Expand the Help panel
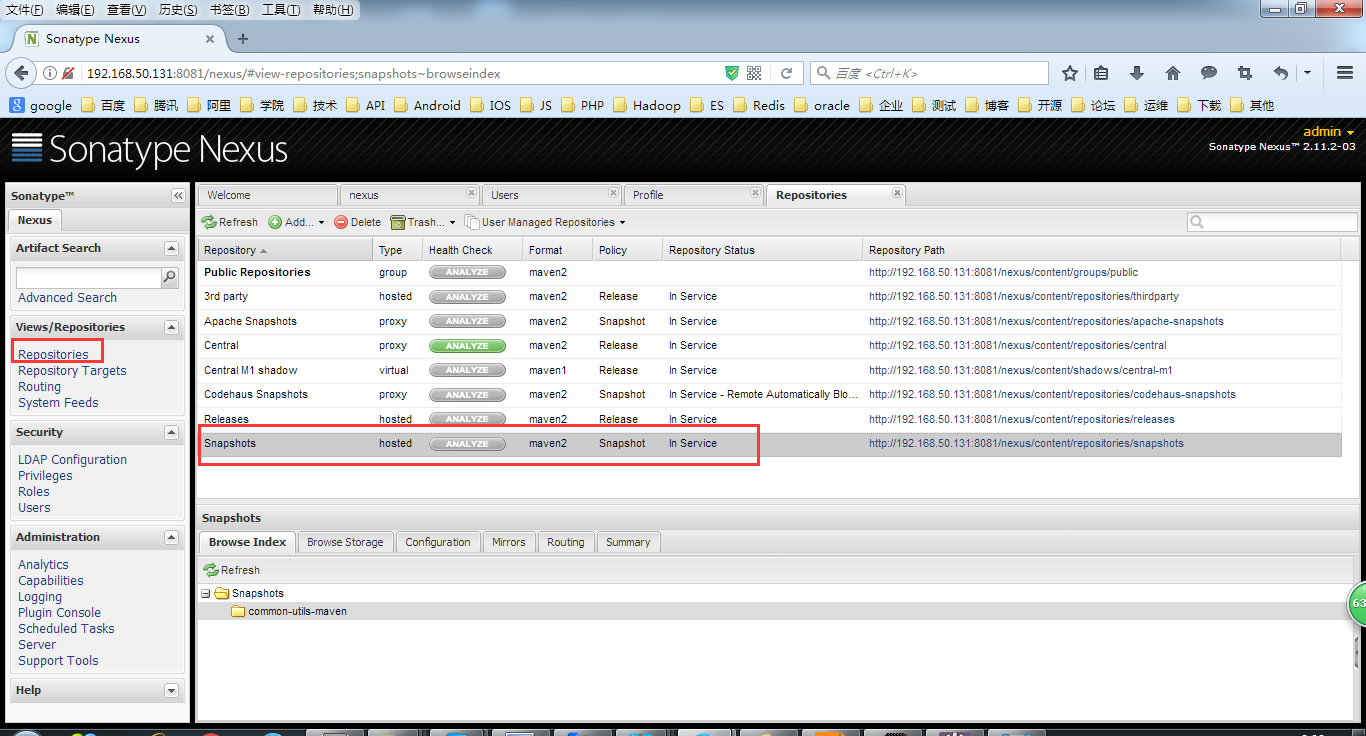 click(171, 690)
